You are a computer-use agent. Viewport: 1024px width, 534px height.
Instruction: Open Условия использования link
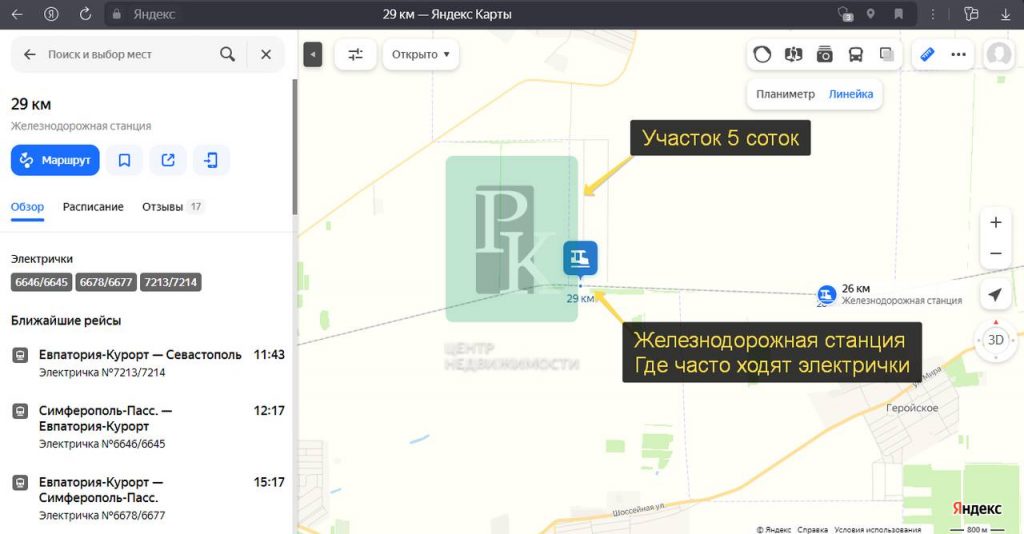click(x=877, y=529)
